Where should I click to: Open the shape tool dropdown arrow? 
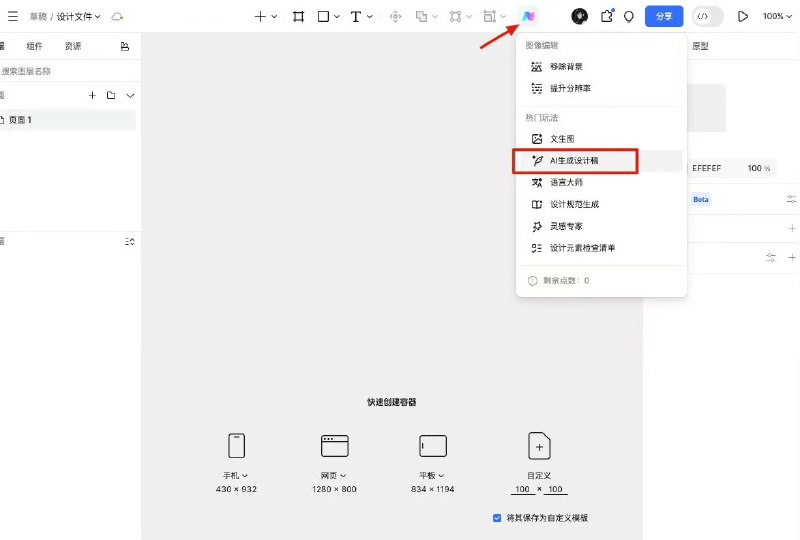337,16
